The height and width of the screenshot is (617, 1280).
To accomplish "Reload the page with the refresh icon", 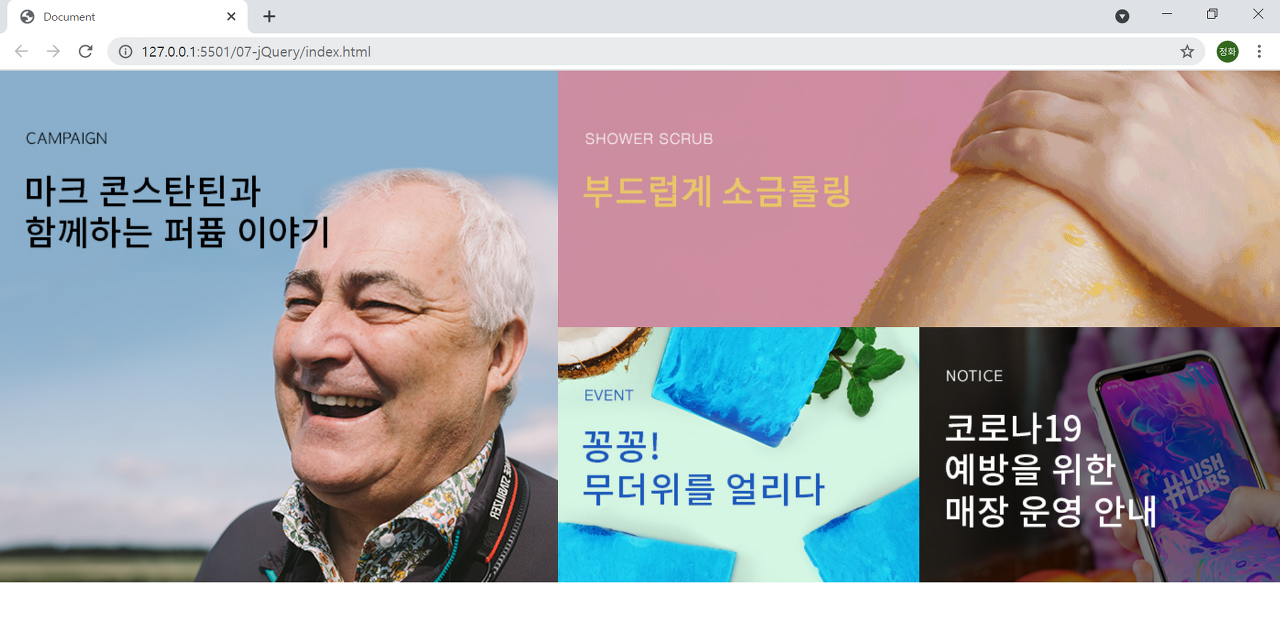I will point(86,51).
